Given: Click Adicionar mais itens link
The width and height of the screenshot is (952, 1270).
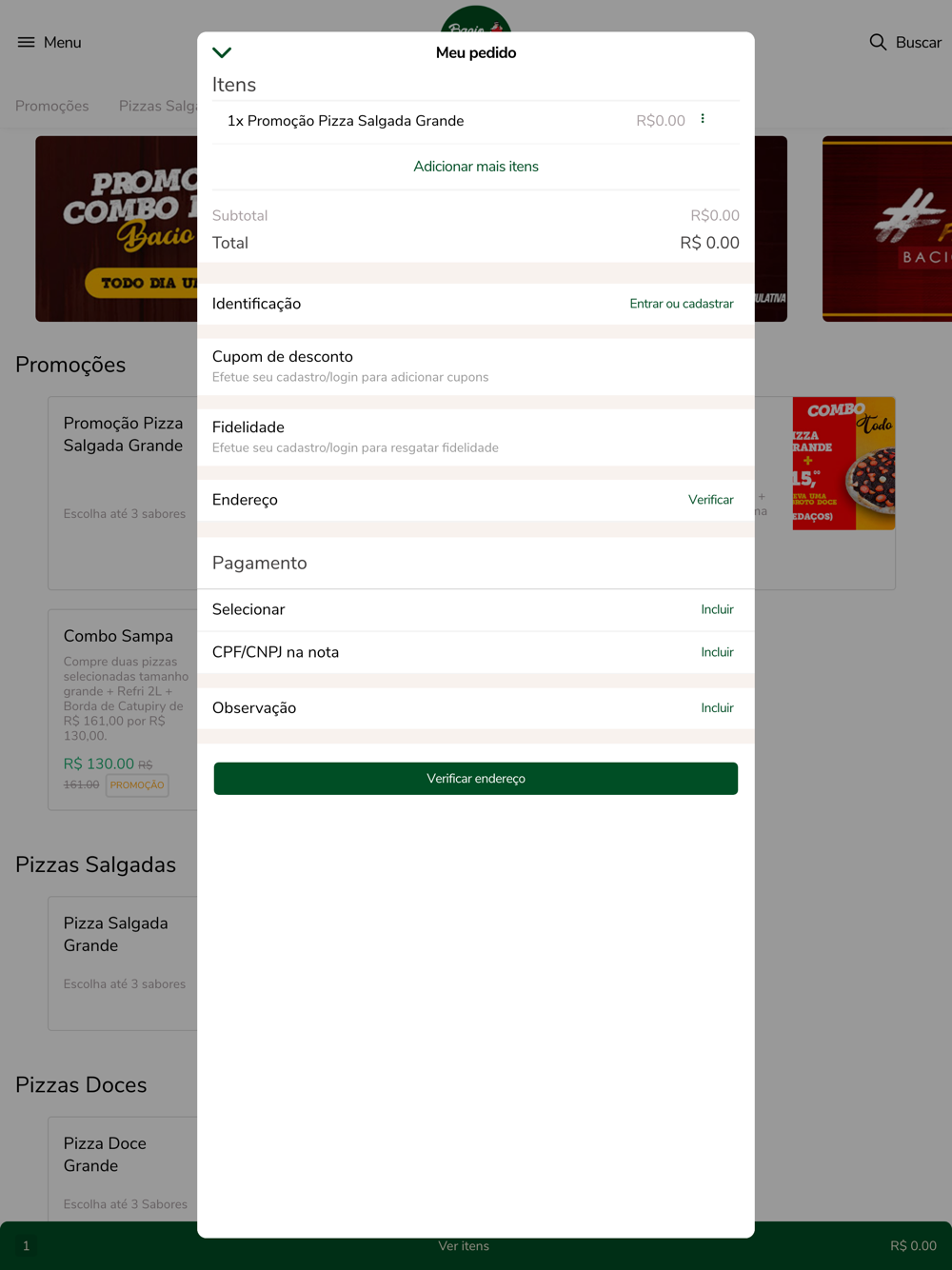Looking at the screenshot, I should coord(476,167).
